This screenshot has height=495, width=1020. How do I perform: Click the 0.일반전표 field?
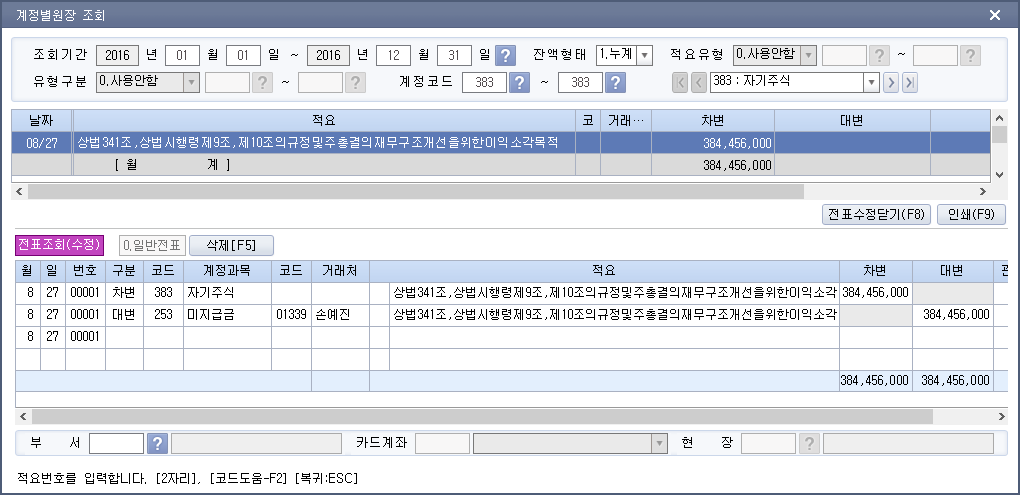(153, 245)
